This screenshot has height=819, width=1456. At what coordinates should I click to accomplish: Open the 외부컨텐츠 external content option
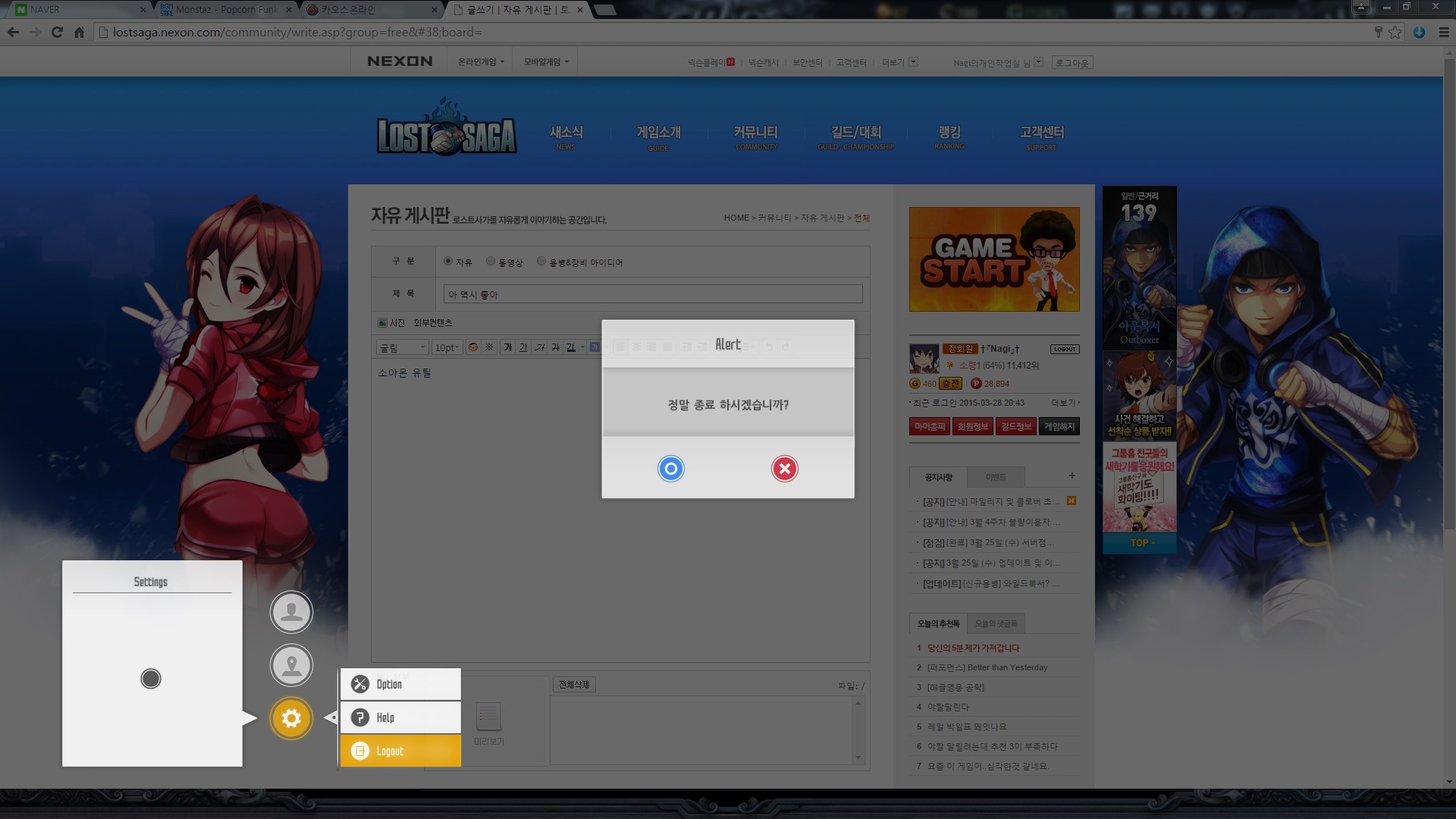coord(433,323)
